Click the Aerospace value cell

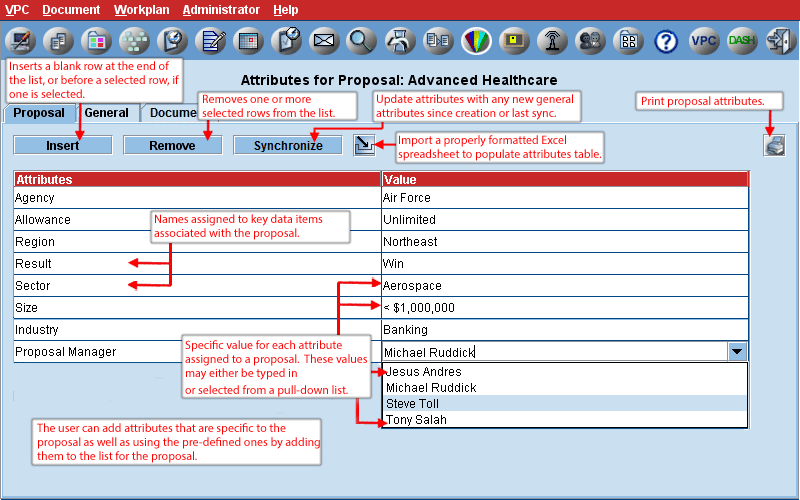(565, 285)
